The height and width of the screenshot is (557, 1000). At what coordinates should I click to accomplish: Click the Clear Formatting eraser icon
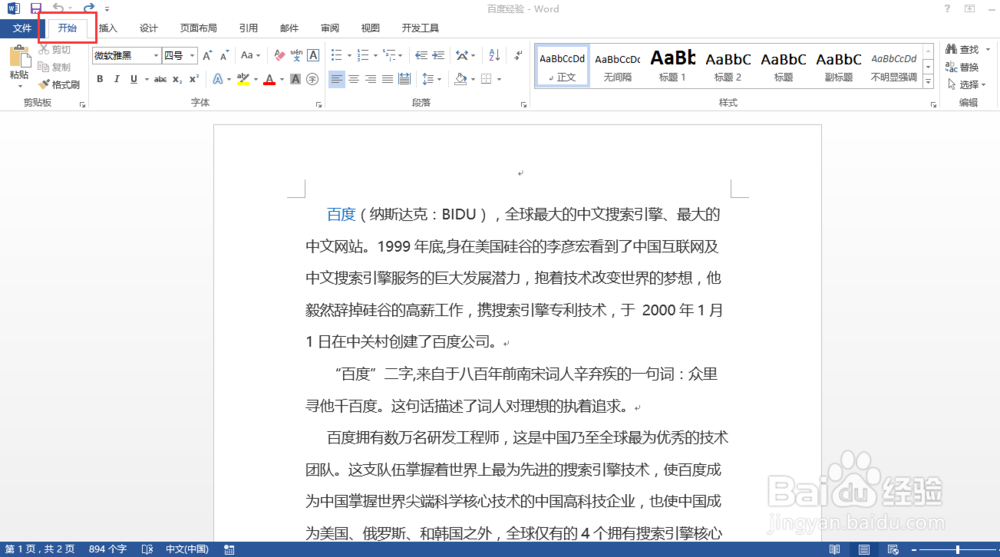279,56
